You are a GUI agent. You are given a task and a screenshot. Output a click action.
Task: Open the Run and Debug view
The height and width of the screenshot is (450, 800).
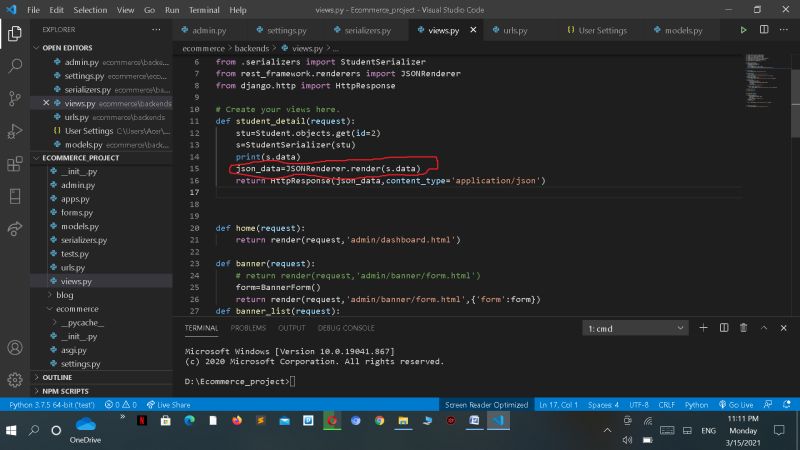tap(15, 131)
